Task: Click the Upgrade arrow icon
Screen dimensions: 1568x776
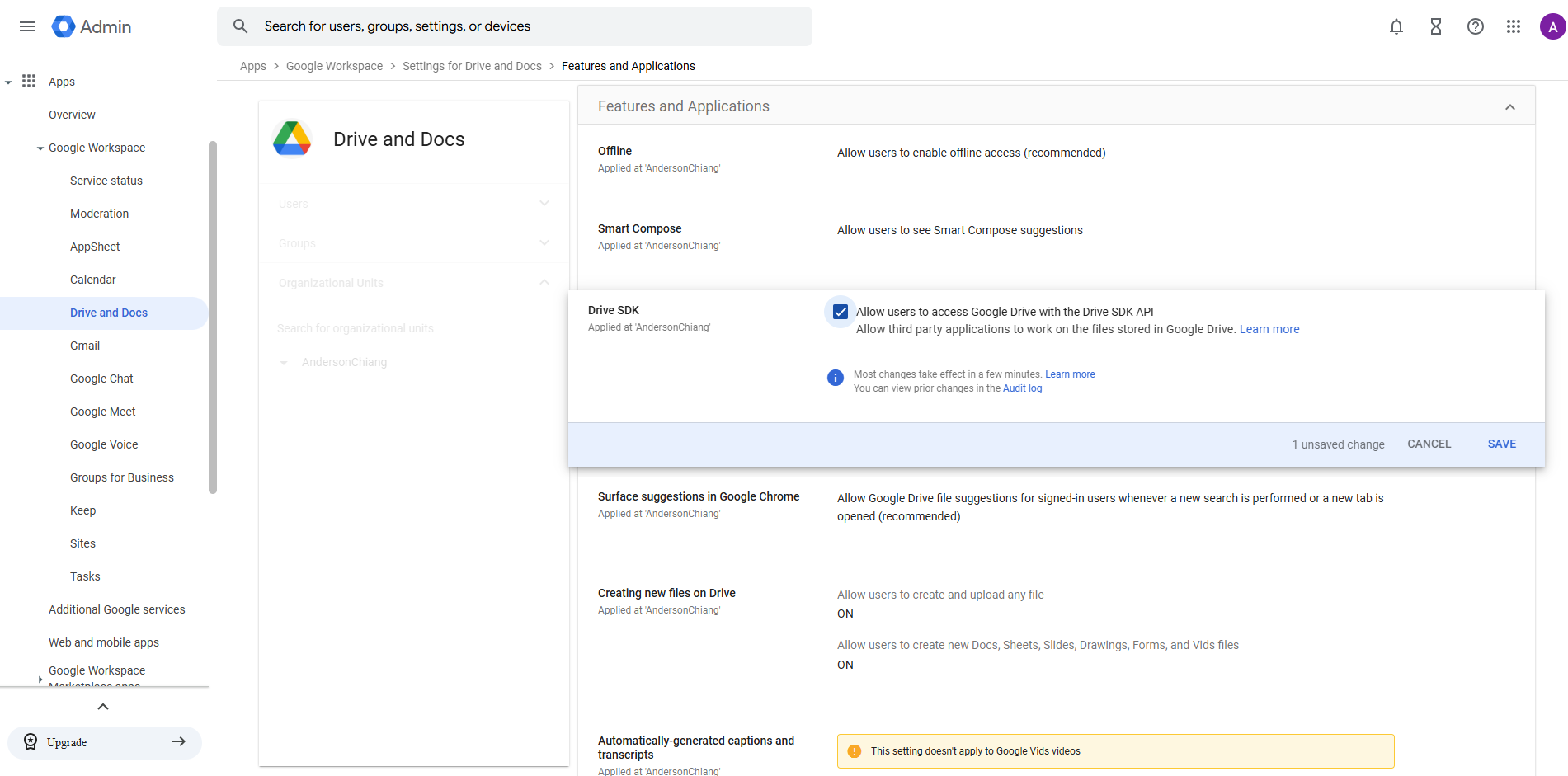Action: pos(179,742)
